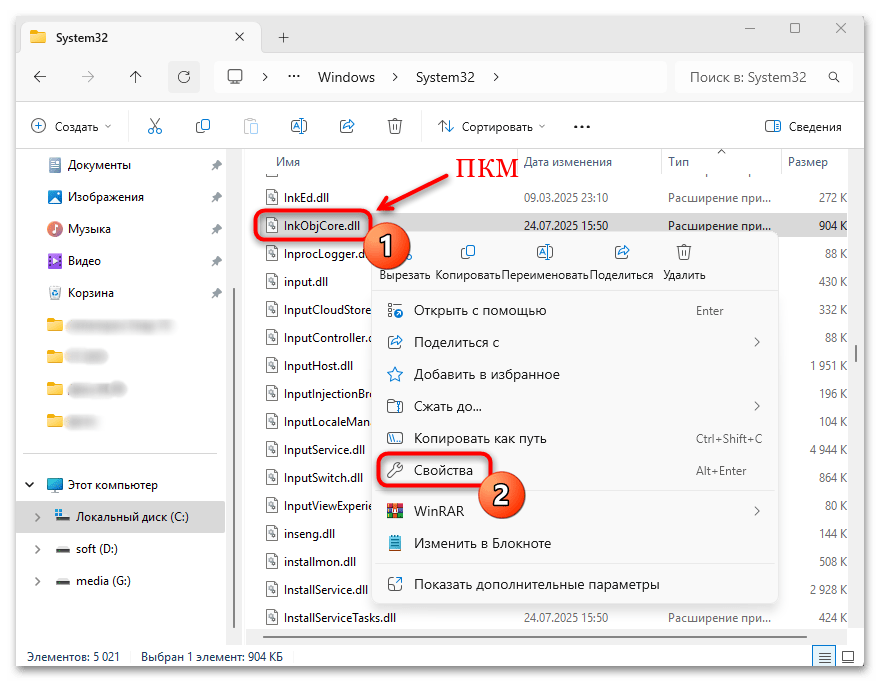Image resolution: width=880 pixels, height=682 pixels.
Task: Click the Refresh button in navigation bar
Action: click(x=183, y=77)
